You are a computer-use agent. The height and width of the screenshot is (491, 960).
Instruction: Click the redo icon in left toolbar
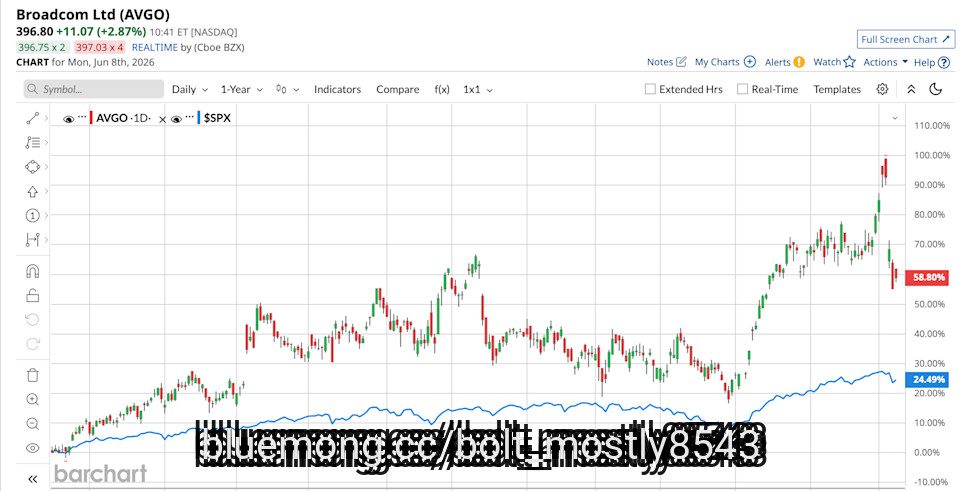[x=32, y=344]
